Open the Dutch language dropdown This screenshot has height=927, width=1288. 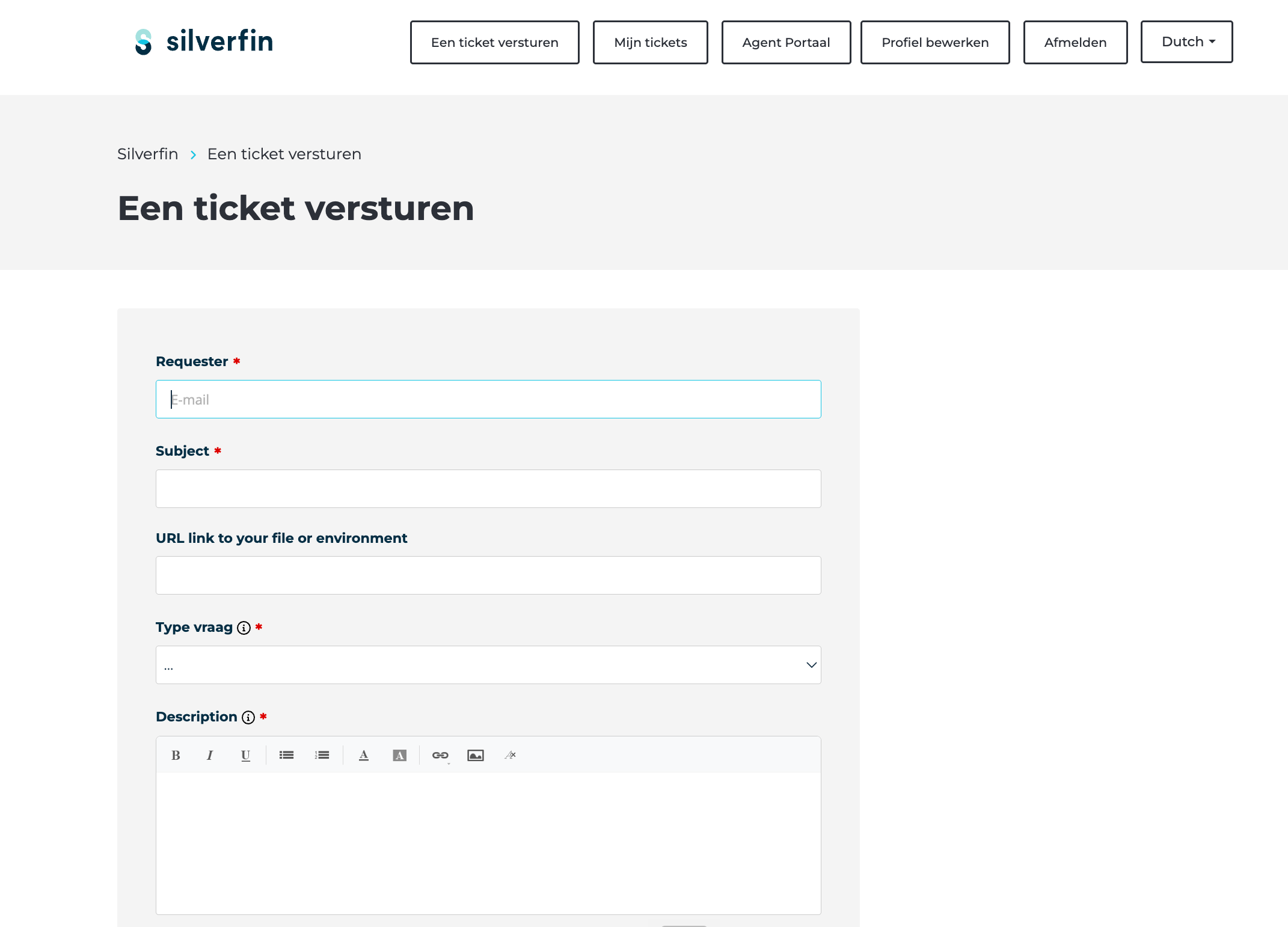[x=1186, y=41]
